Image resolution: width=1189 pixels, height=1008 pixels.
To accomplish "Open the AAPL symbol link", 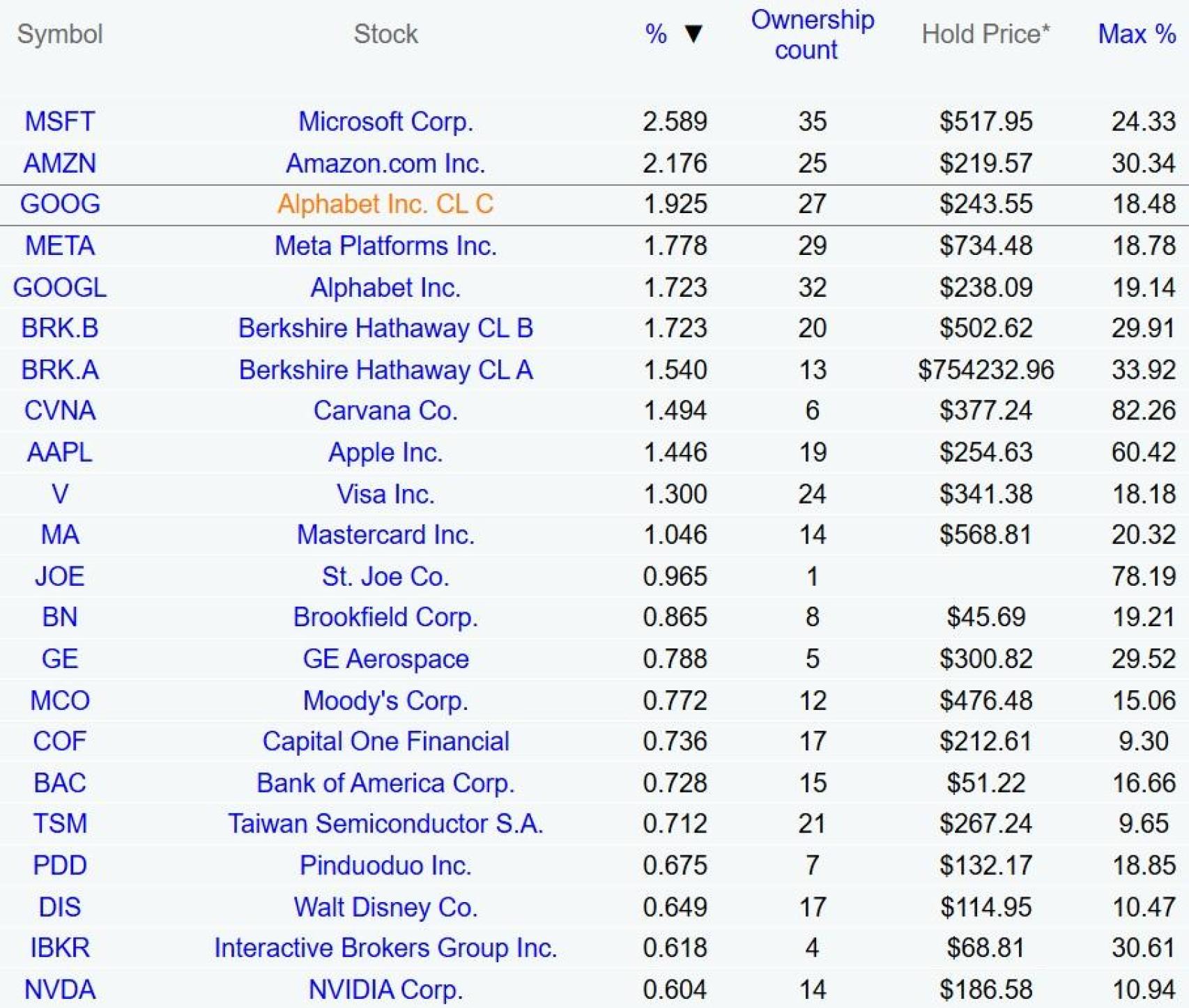I will [60, 453].
